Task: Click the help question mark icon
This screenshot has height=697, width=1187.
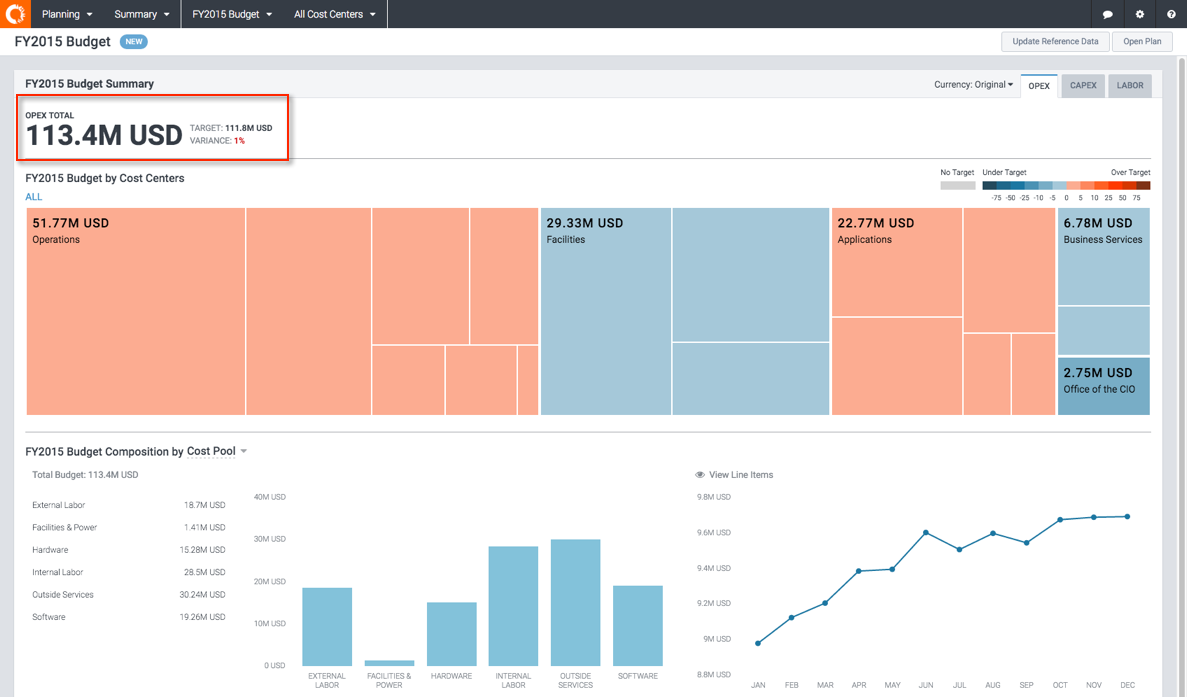Action: click(x=1171, y=15)
